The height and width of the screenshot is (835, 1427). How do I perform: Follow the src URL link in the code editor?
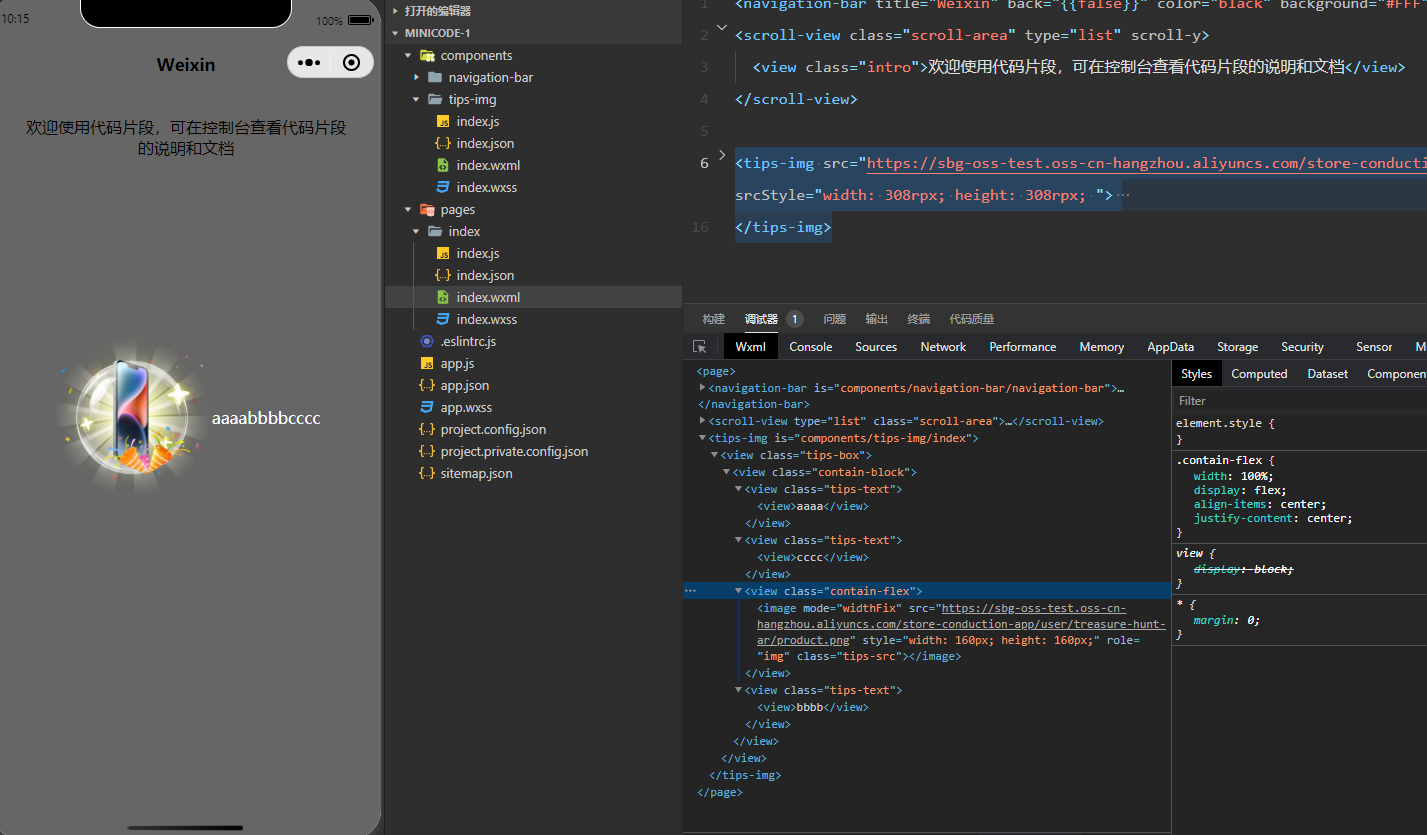(1146, 164)
